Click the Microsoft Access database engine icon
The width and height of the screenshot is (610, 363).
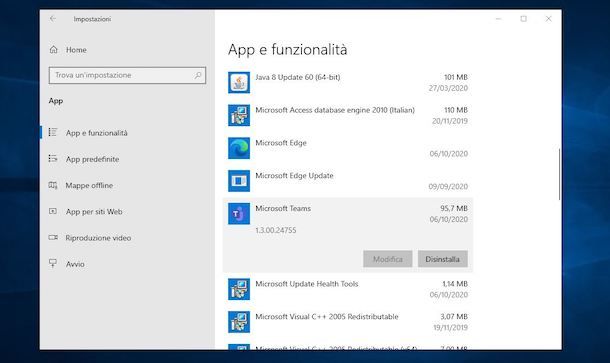[x=239, y=115]
